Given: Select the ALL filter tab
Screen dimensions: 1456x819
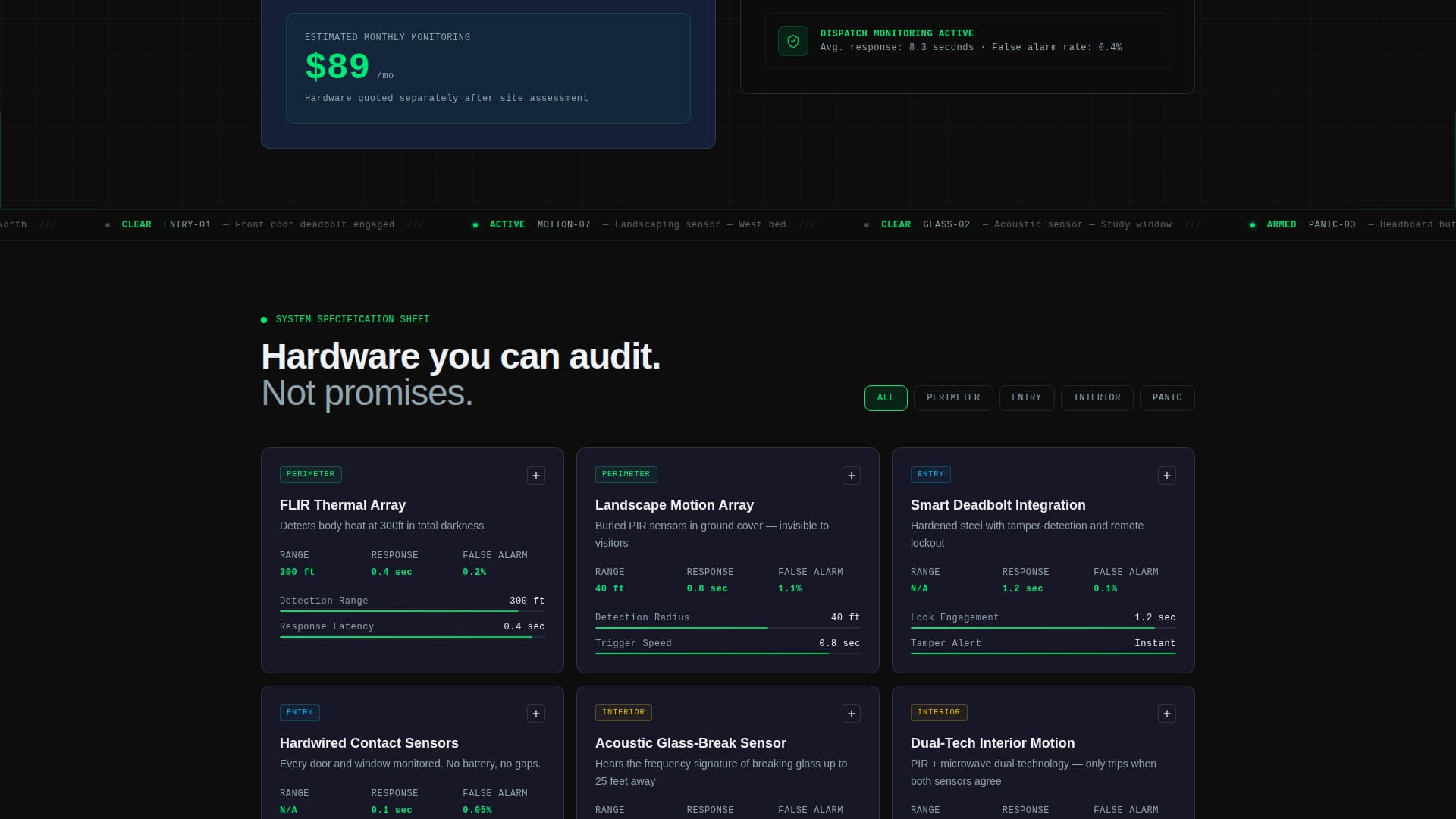Looking at the screenshot, I should pos(885,398).
